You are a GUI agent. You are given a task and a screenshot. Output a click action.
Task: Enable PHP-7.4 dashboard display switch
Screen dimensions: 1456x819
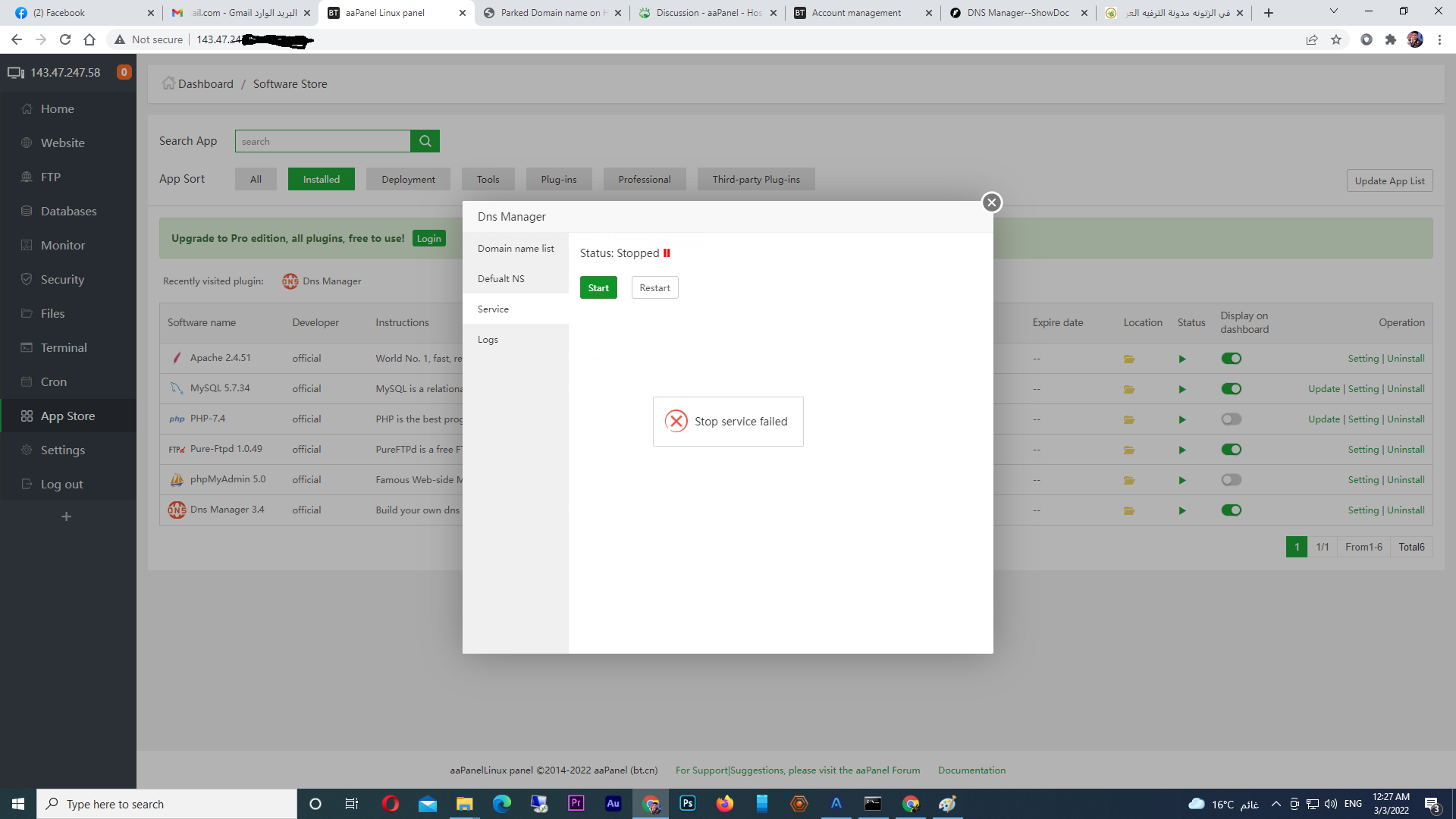(x=1231, y=419)
